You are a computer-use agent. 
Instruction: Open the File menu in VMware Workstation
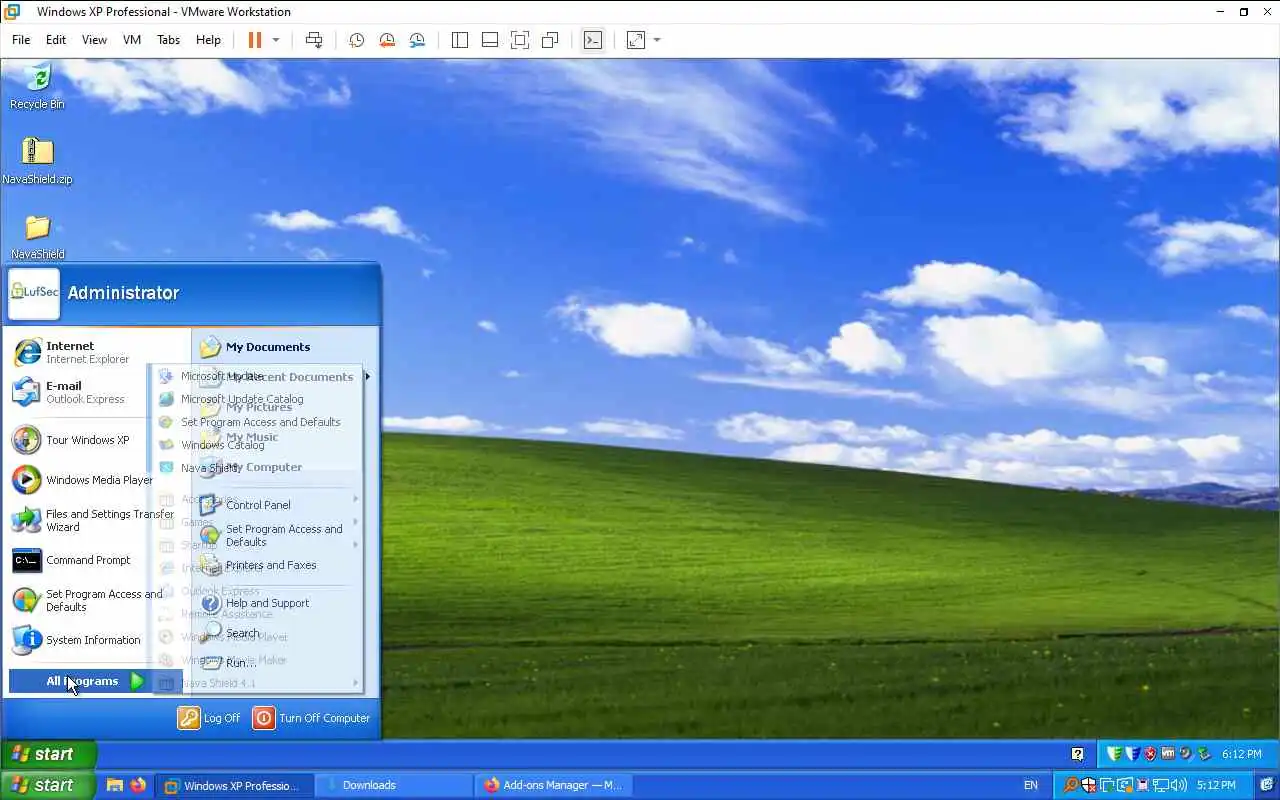click(x=21, y=40)
